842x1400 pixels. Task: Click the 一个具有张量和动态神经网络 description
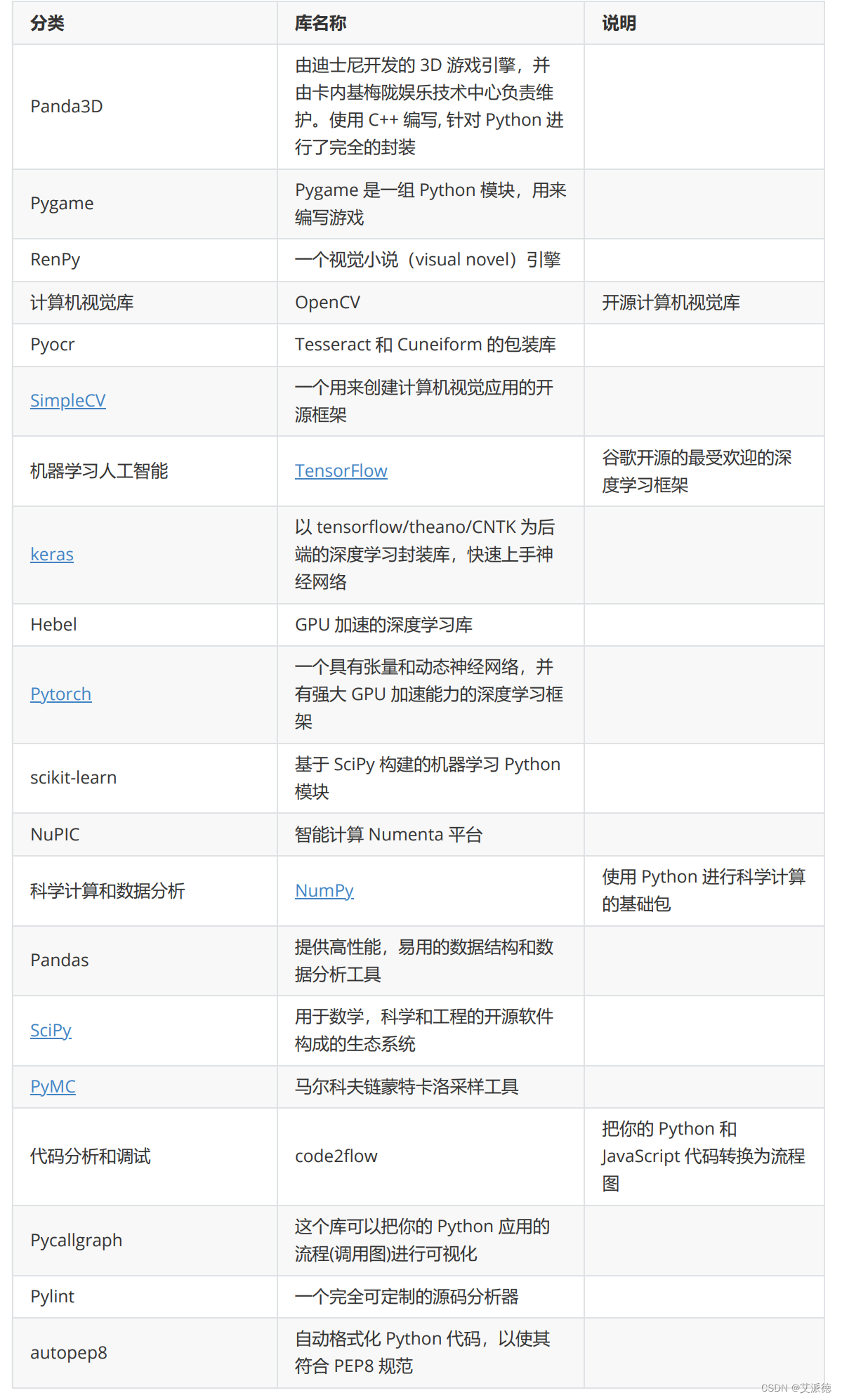(x=429, y=694)
